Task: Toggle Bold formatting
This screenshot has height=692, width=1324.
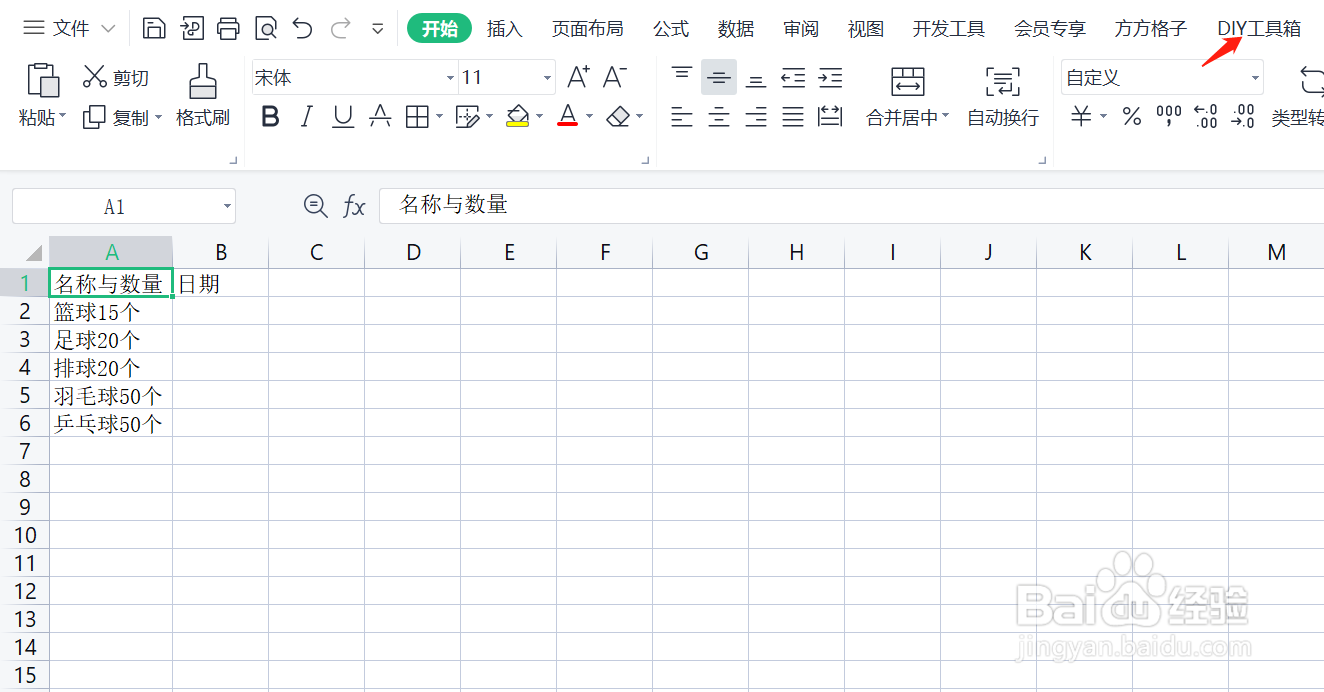Action: point(270,118)
